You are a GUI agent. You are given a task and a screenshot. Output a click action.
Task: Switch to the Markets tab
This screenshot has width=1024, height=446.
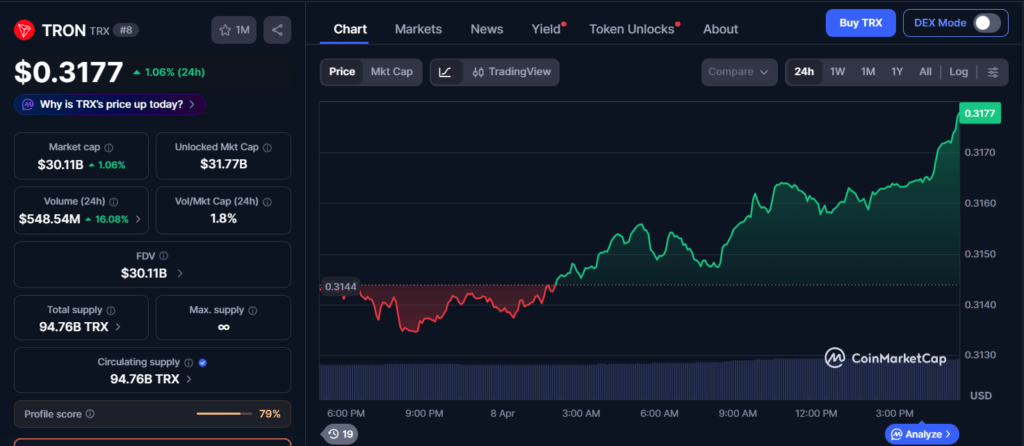(418, 29)
